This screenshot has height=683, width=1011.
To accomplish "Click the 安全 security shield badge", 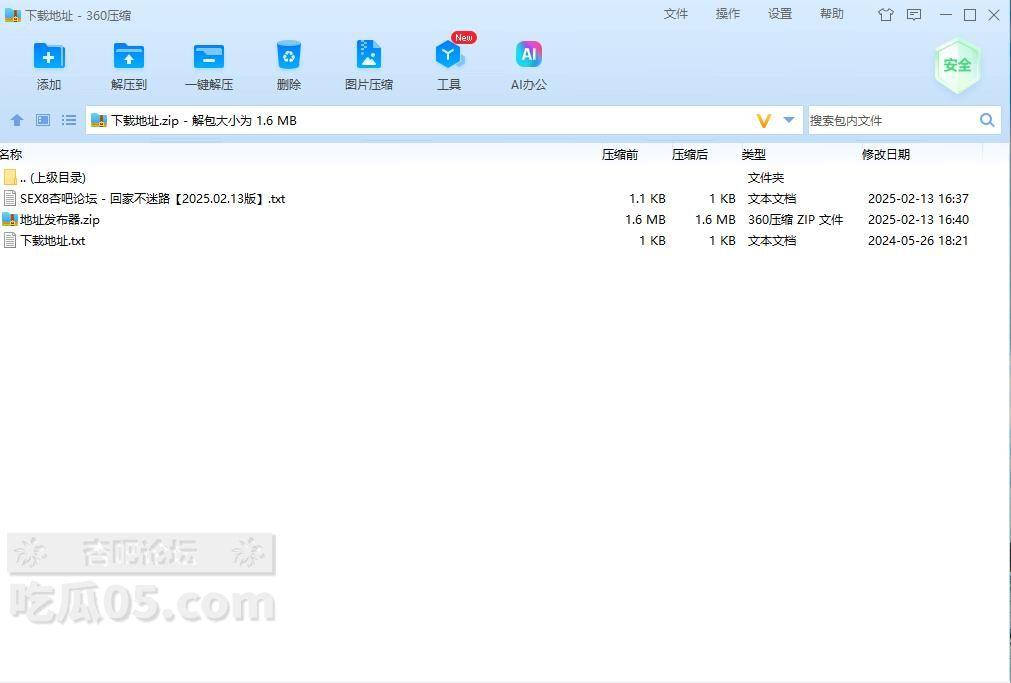I will pyautogui.click(x=956, y=65).
